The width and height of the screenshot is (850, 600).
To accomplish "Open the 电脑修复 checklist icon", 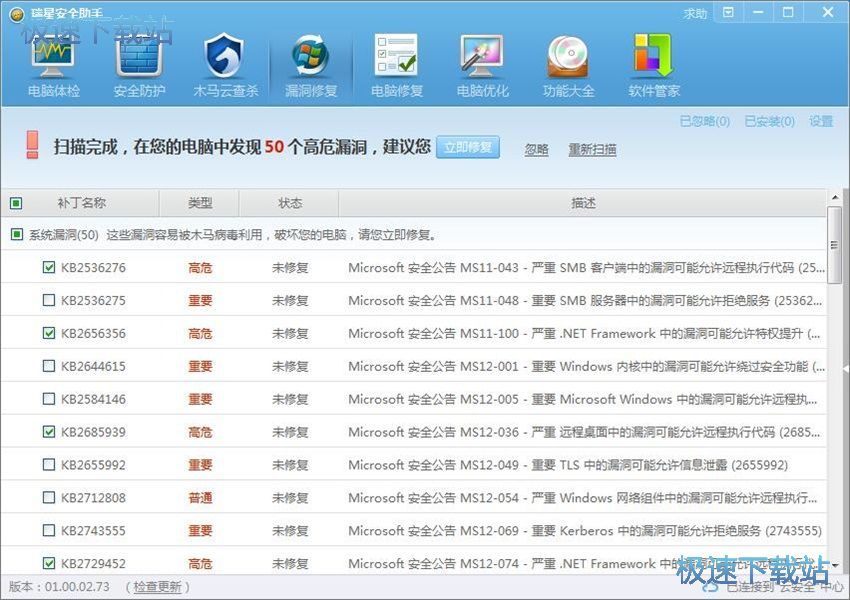I will click(397, 66).
